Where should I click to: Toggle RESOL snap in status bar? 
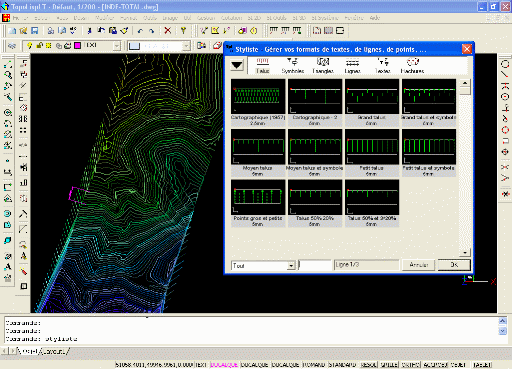(x=369, y=365)
